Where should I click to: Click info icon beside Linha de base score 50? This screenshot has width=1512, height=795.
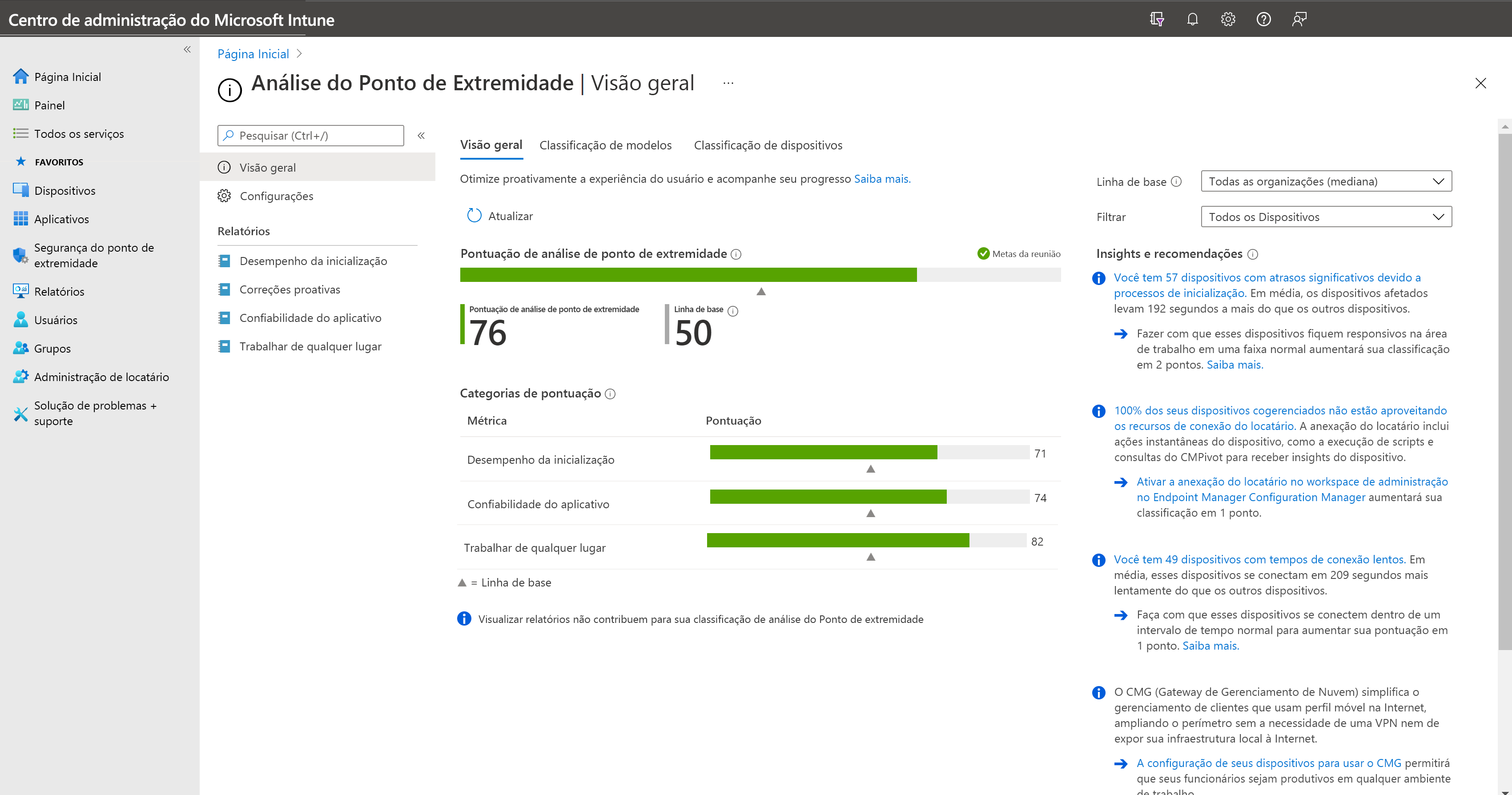733,312
